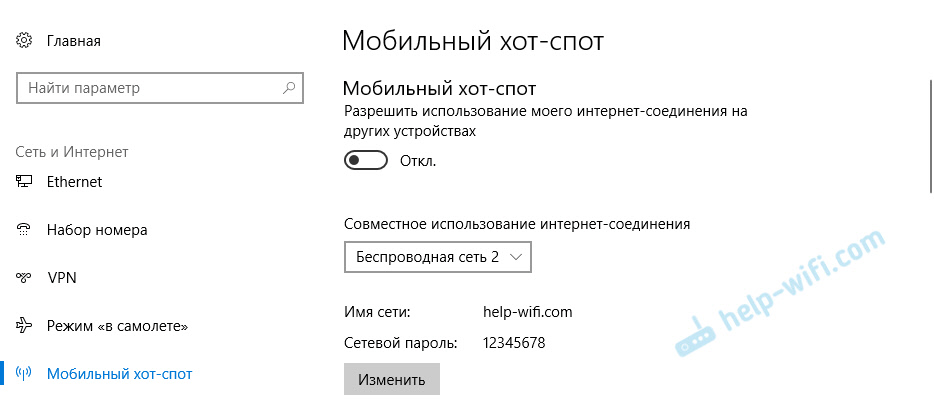Toggle the mobile hotspot switch on
Screen dimensions: 934x412
pos(365,160)
